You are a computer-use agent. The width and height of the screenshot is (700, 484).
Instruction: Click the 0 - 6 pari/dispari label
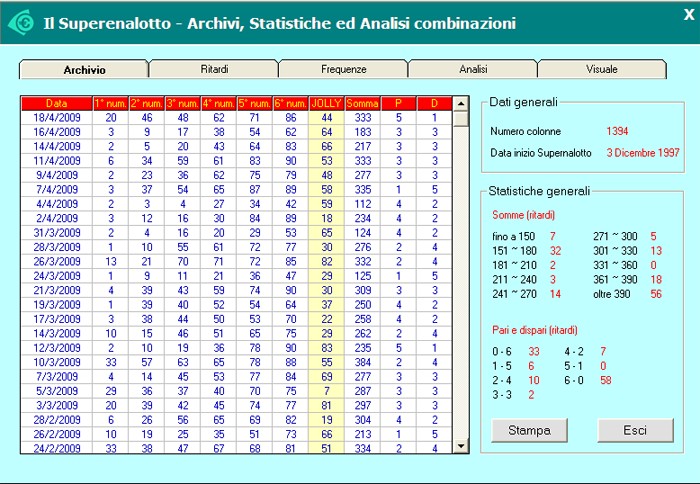click(502, 352)
